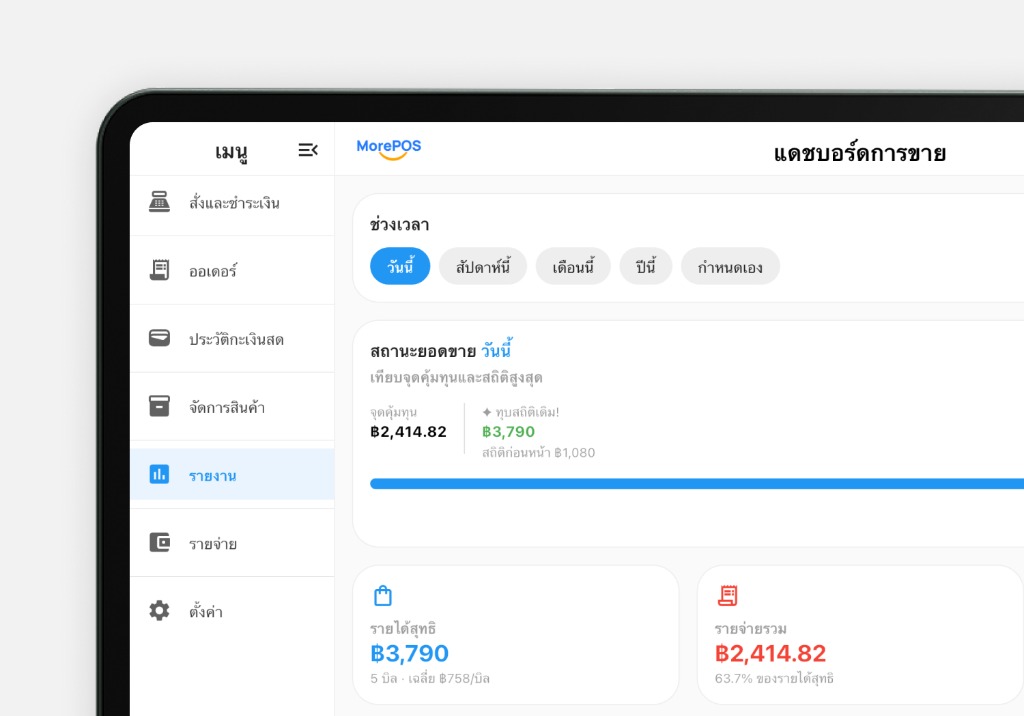Click the cash drawer icon beside ประวัติกะเงินสด
The image size is (1024, 716).
click(159, 338)
